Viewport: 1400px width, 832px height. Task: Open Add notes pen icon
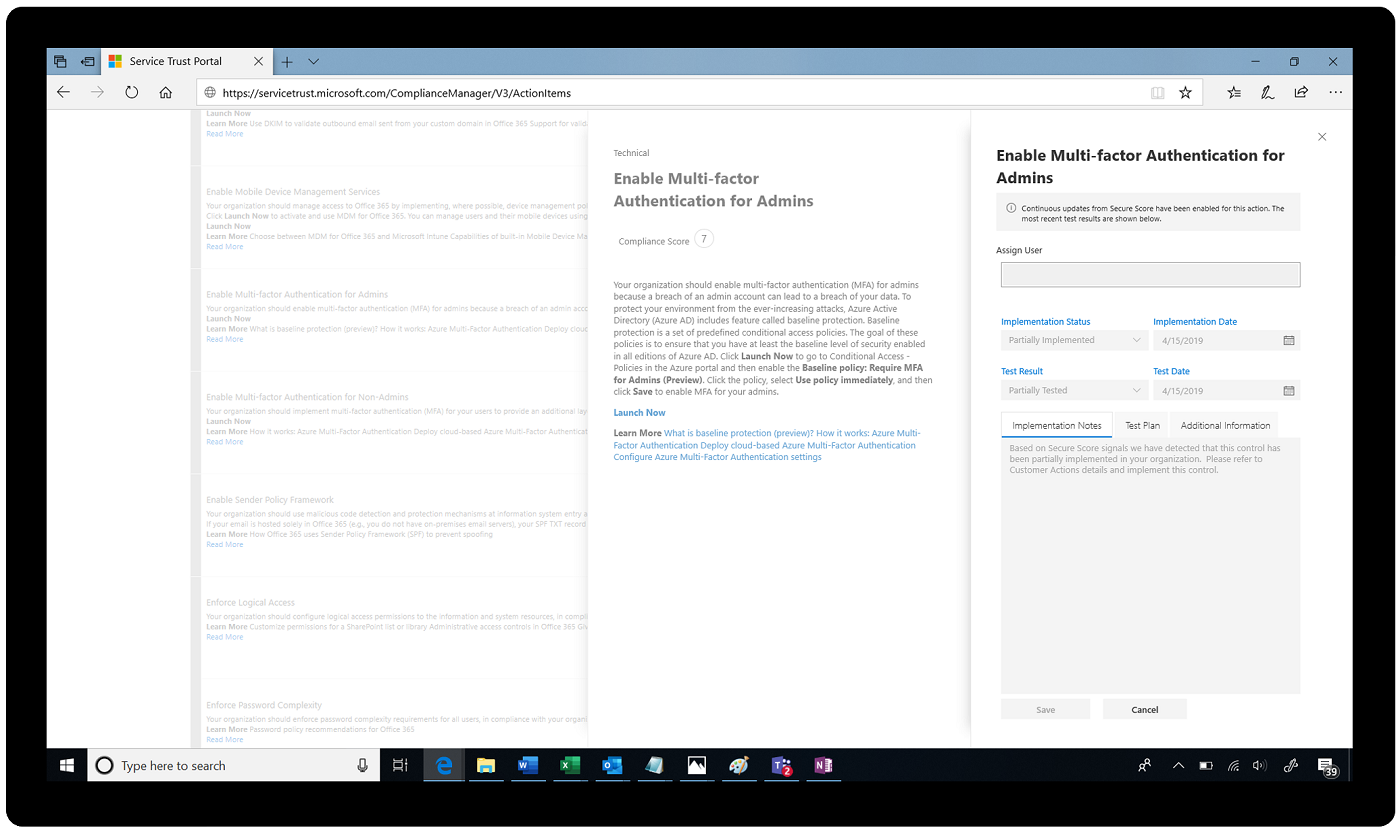click(1267, 92)
